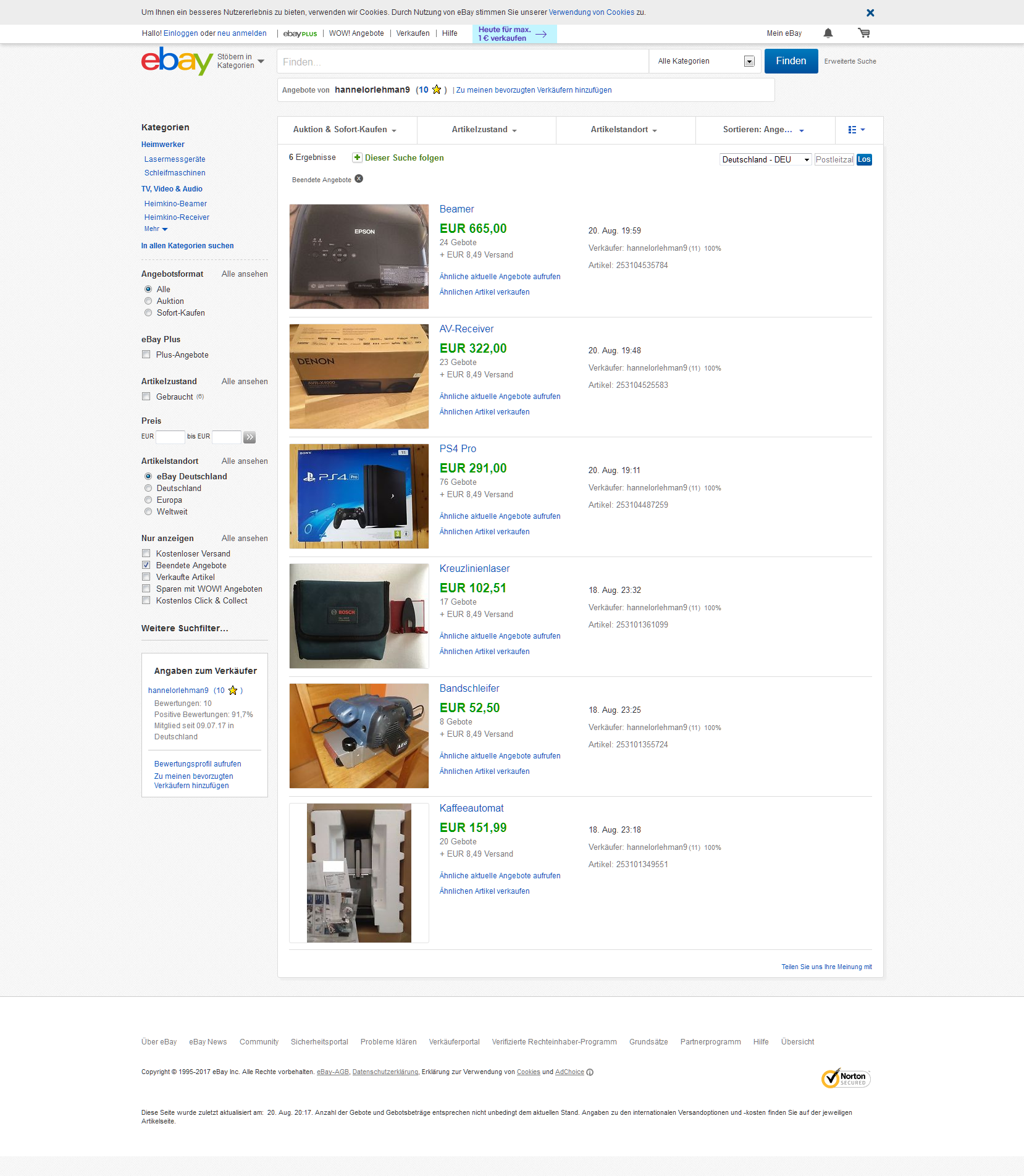Click the eBay Plus logo

coord(300,33)
